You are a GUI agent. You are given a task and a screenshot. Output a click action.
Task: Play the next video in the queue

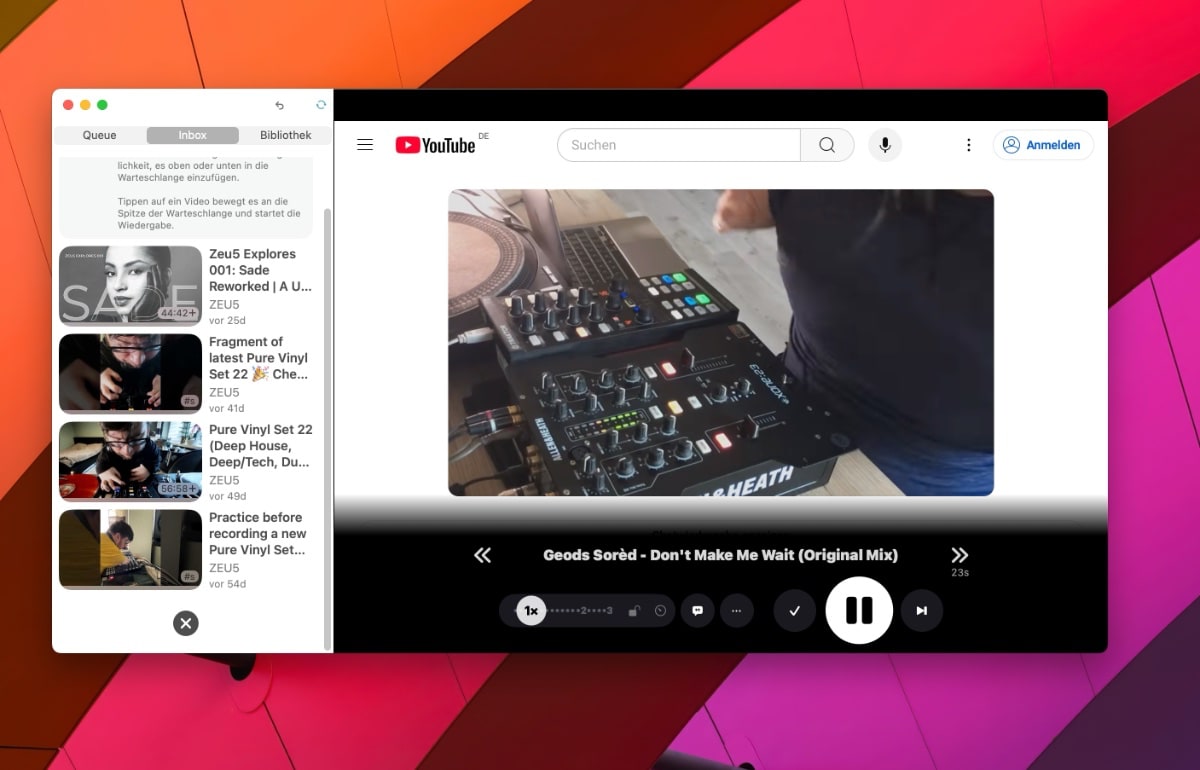(x=922, y=611)
